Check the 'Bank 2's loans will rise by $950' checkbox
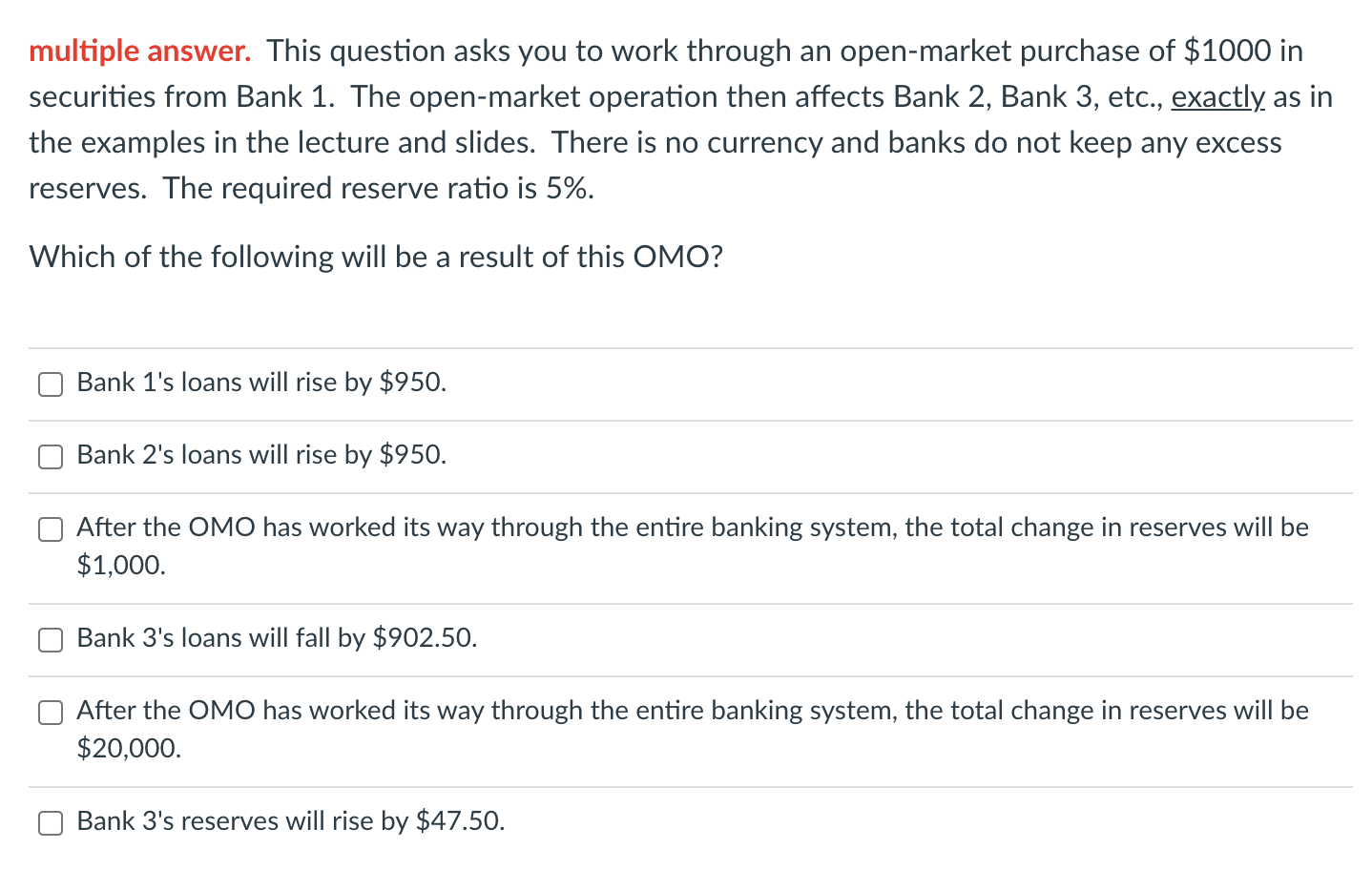The height and width of the screenshot is (870, 1372). (50, 456)
